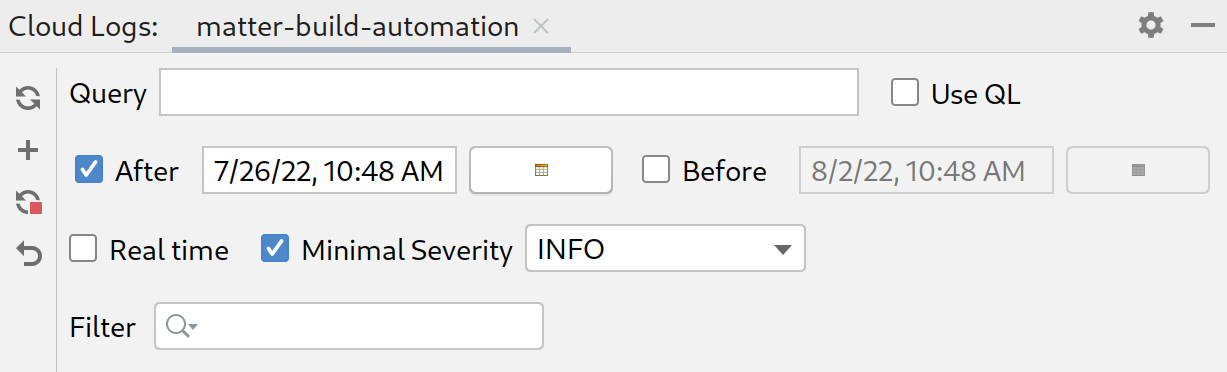This screenshot has width=1227, height=372.
Task: Hide the Cloud Logs panel with minus icon
Action: click(x=1202, y=26)
